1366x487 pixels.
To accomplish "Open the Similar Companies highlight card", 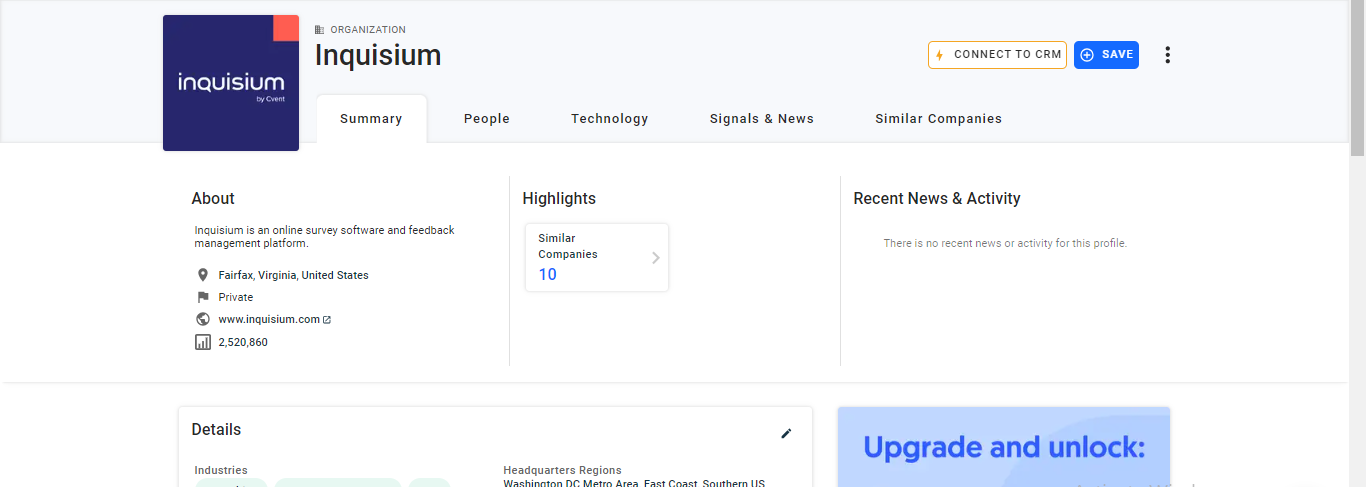I will 590,257.
